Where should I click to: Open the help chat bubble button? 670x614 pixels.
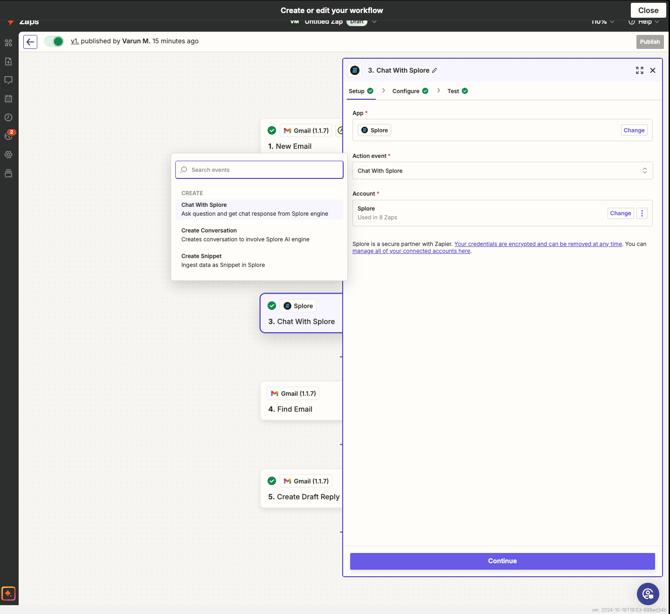[x=648, y=594]
